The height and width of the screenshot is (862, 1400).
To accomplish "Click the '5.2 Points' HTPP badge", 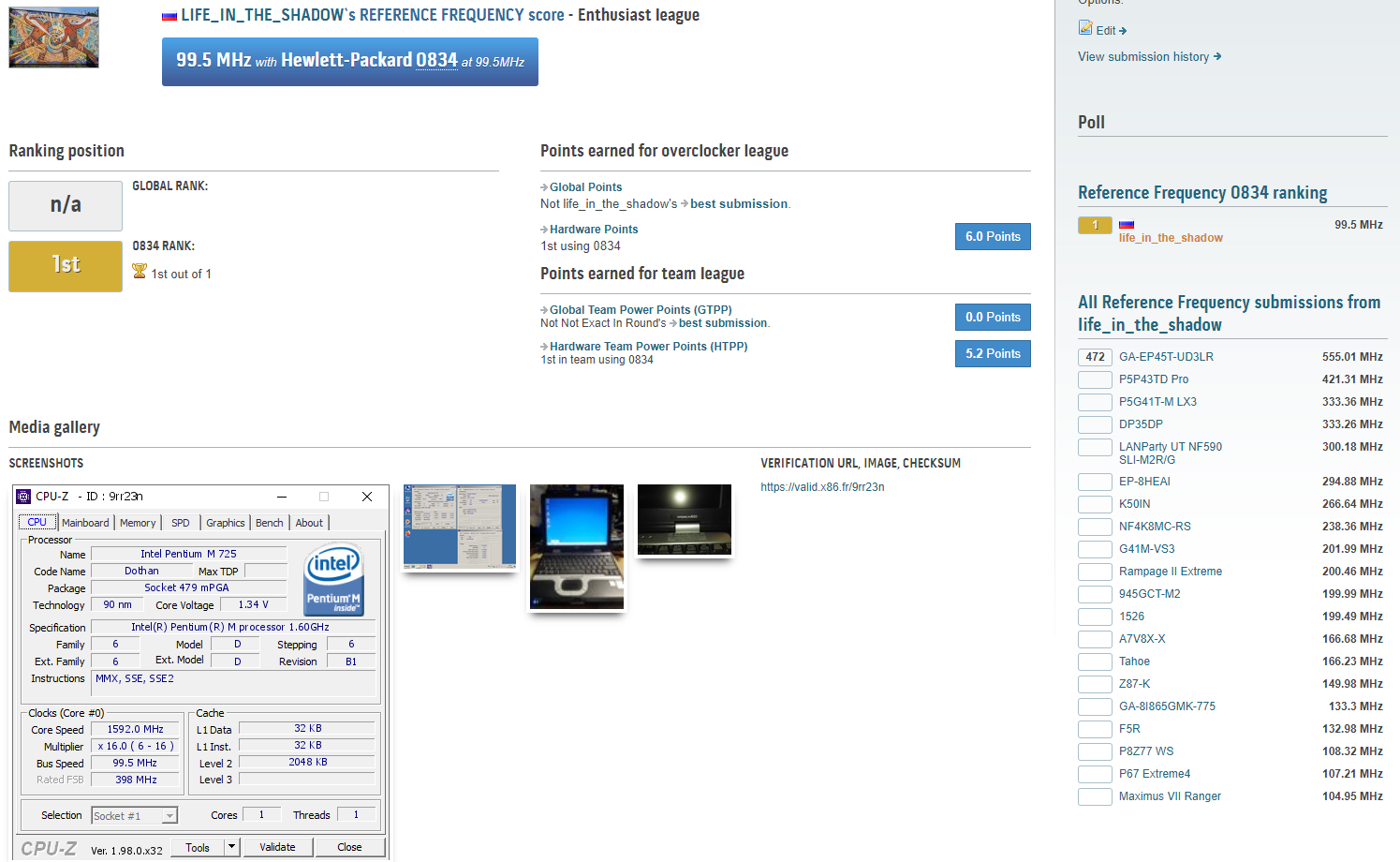I will pos(993,353).
